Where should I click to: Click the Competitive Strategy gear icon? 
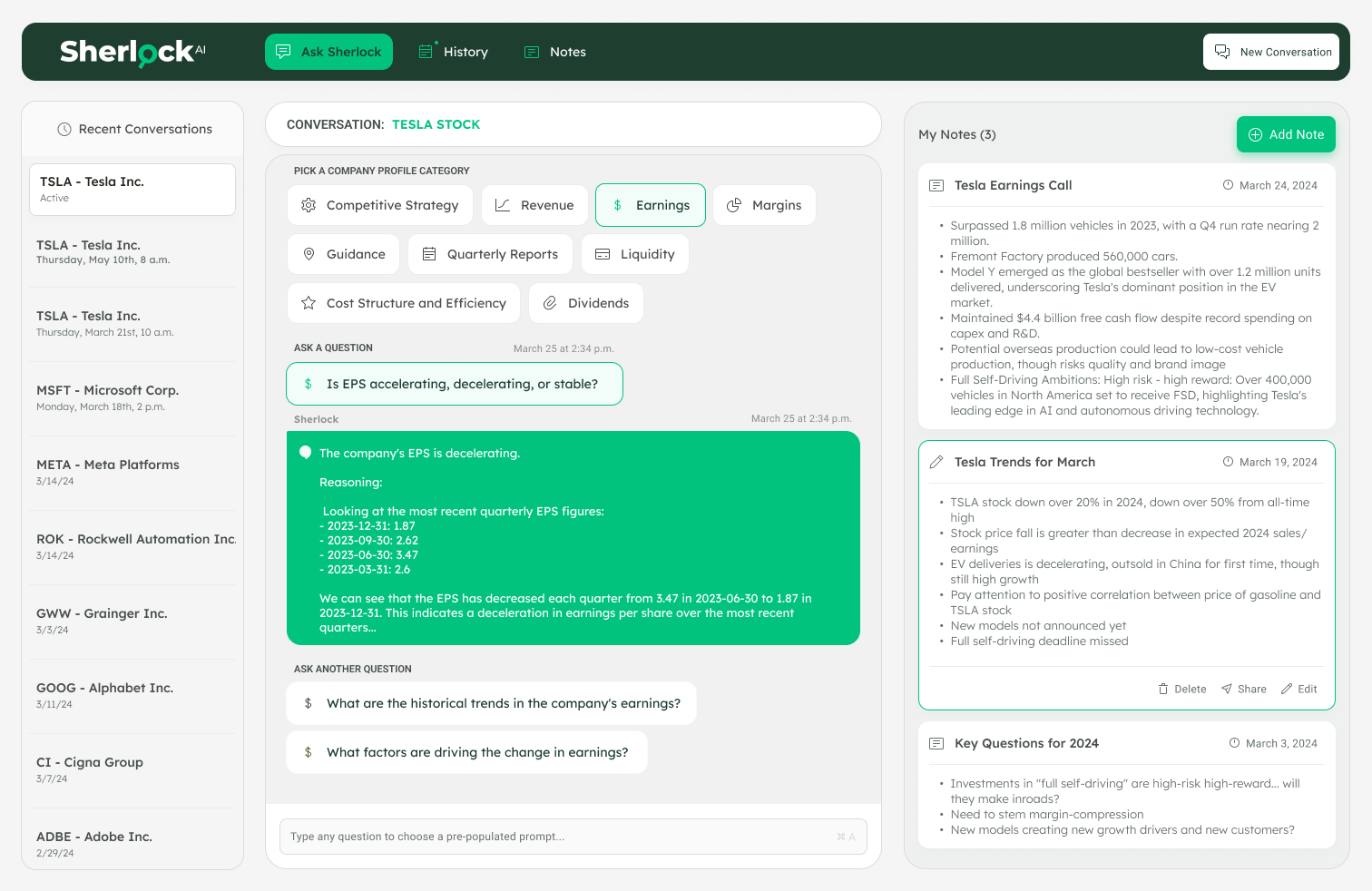(309, 205)
